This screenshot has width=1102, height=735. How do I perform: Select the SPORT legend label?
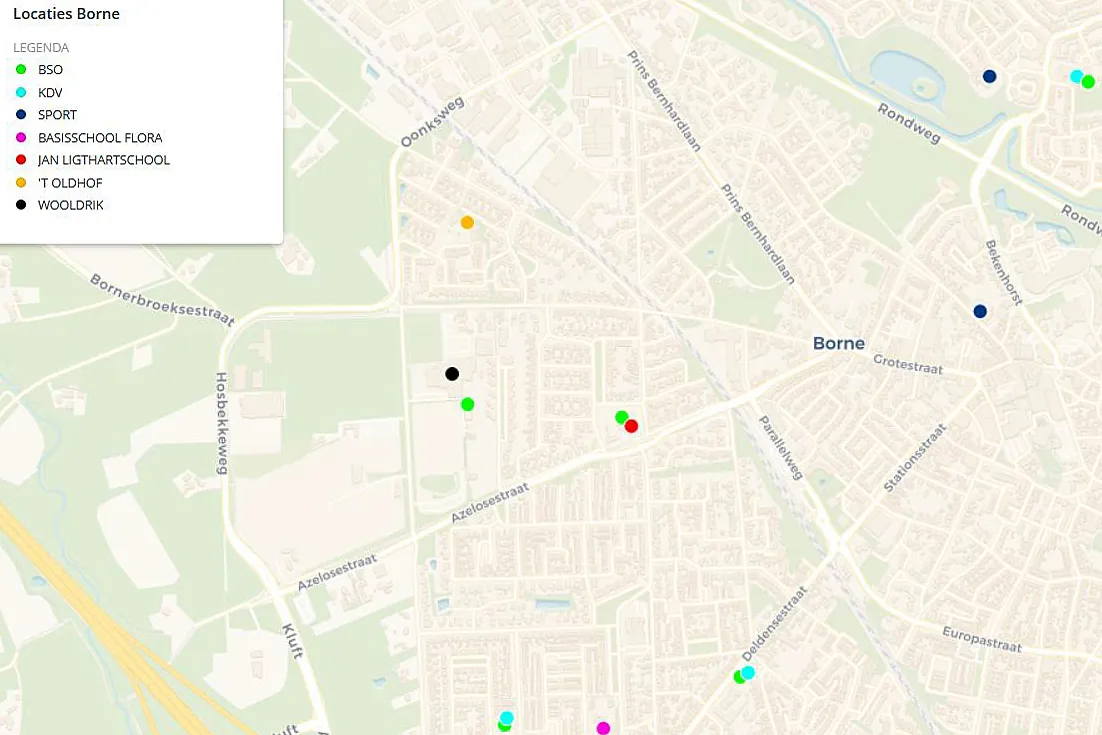[58, 115]
